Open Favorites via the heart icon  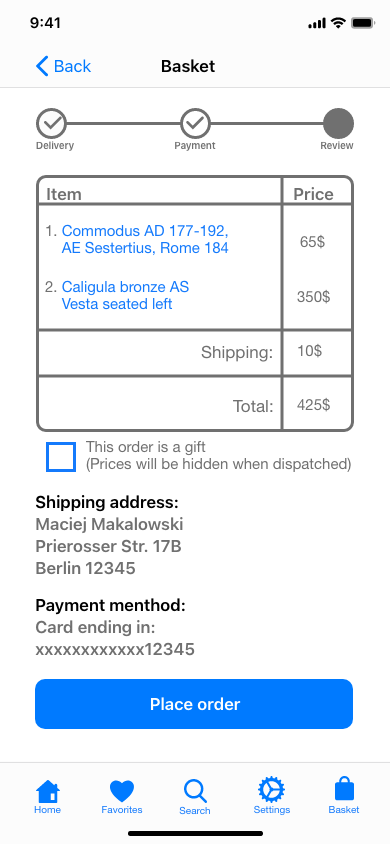(122, 792)
